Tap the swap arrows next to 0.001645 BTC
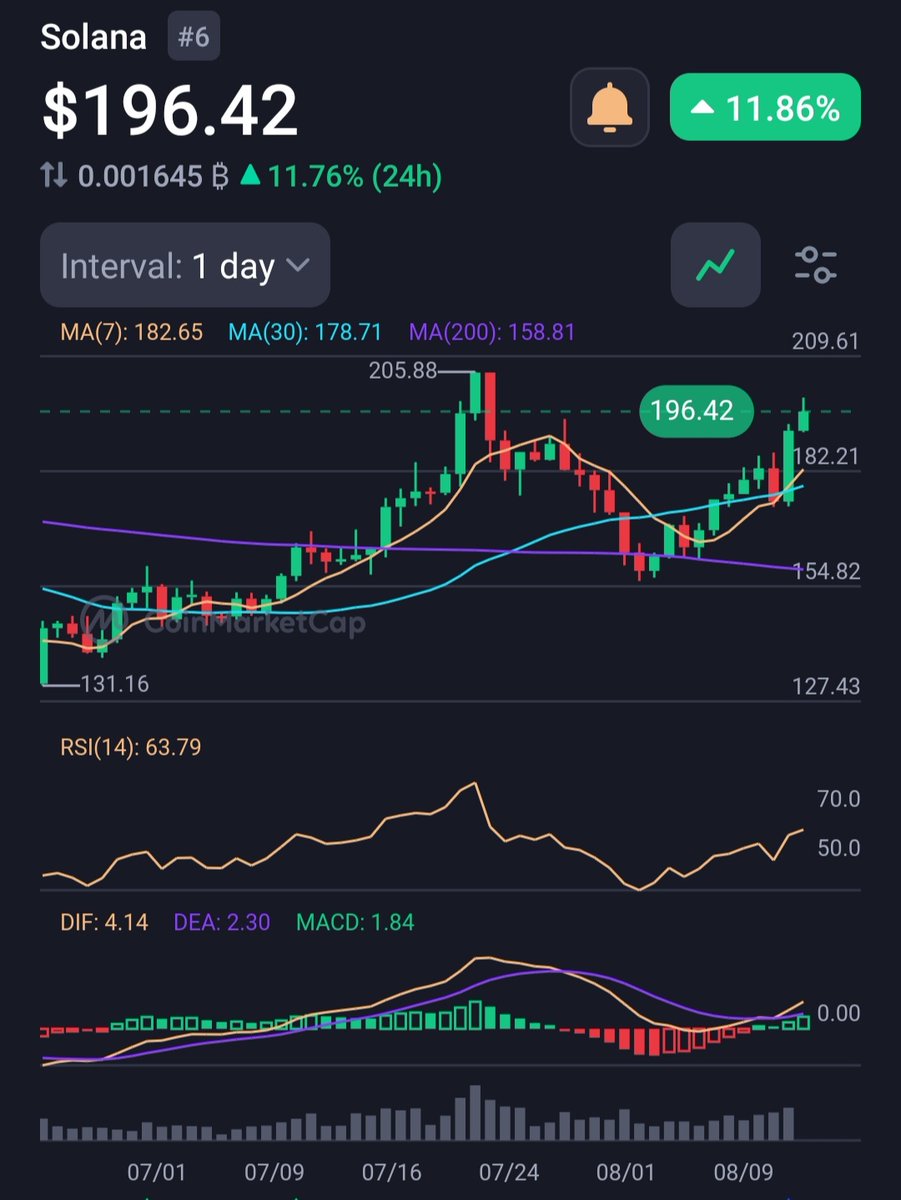The height and width of the screenshot is (1200, 901). coord(54,177)
